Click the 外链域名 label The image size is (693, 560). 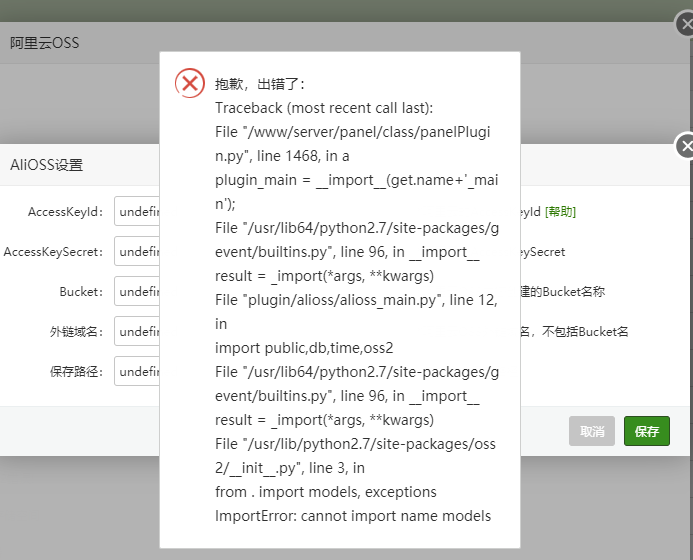pyautogui.click(x=76, y=331)
